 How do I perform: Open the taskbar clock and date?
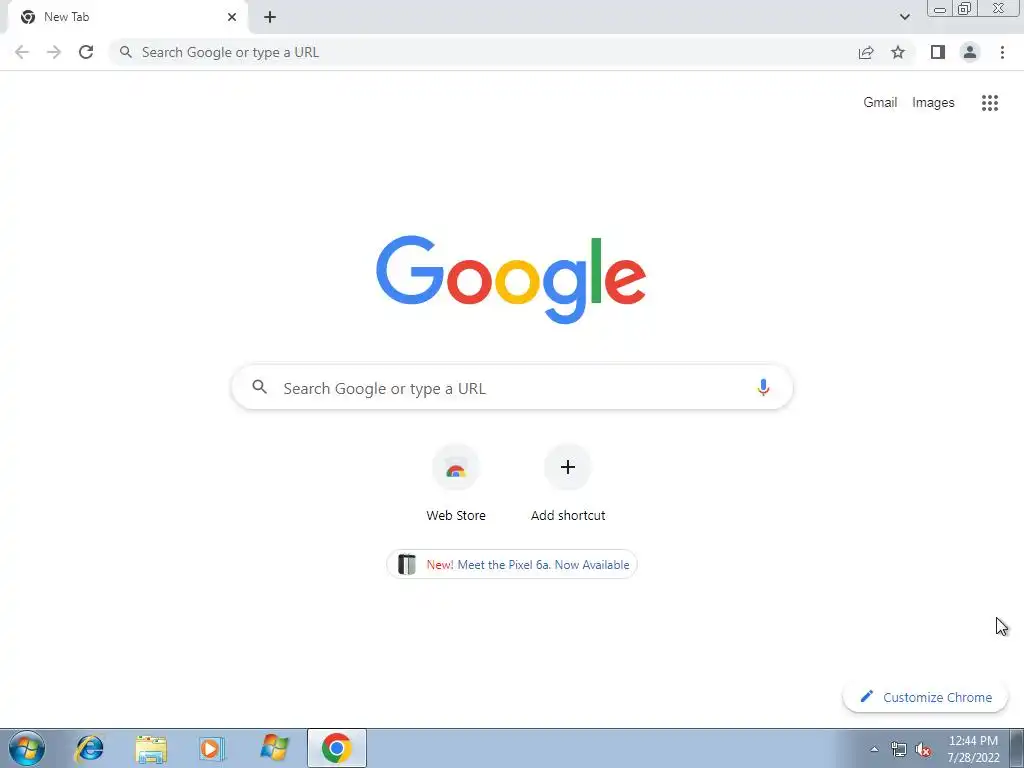click(974, 749)
